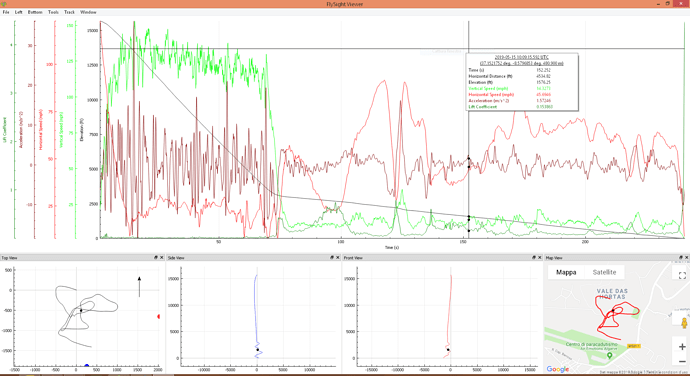Open the Window menu
Image resolution: width=690 pixels, height=376 pixels.
88,12
